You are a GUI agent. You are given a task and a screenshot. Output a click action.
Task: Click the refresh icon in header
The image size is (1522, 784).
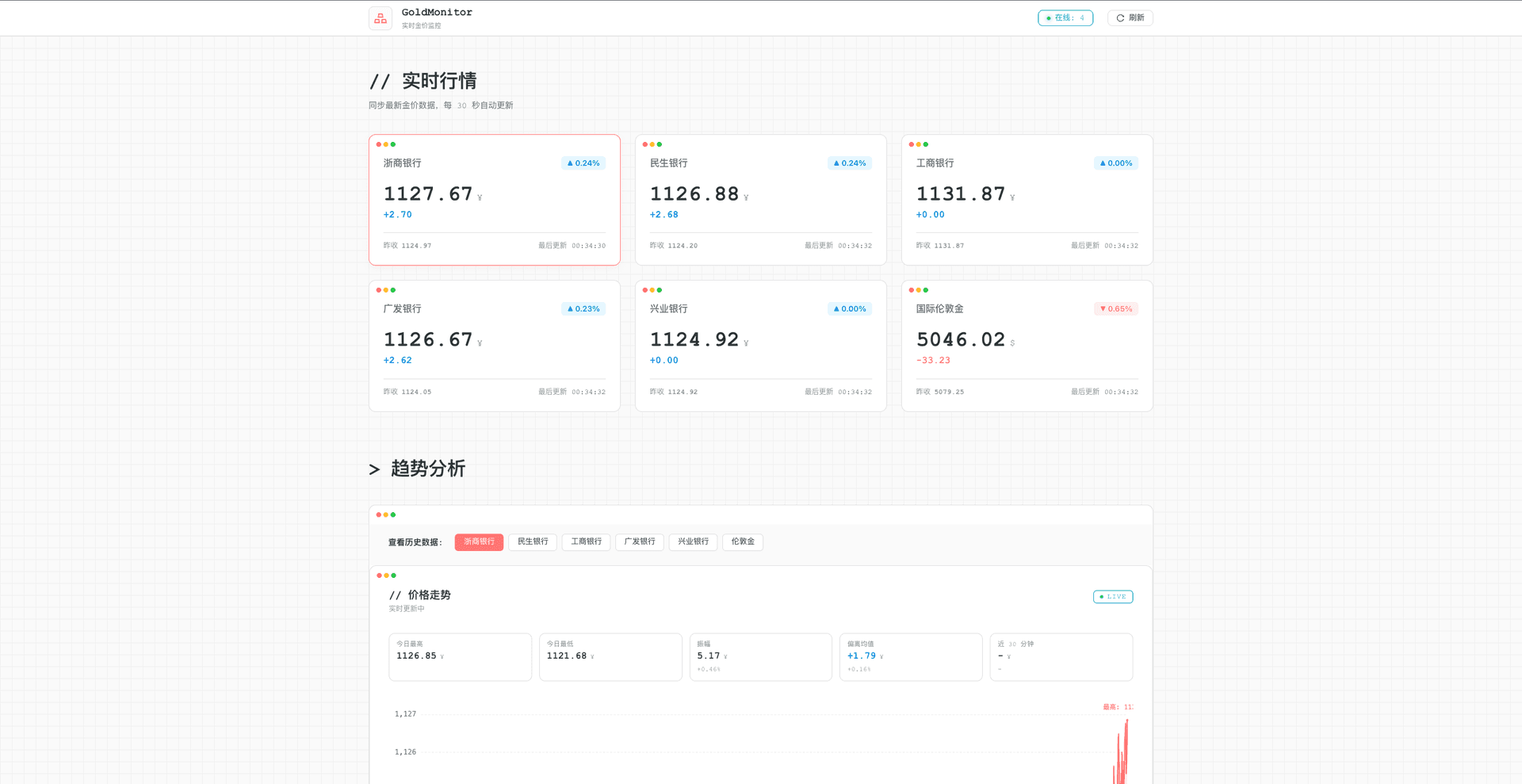click(1120, 18)
